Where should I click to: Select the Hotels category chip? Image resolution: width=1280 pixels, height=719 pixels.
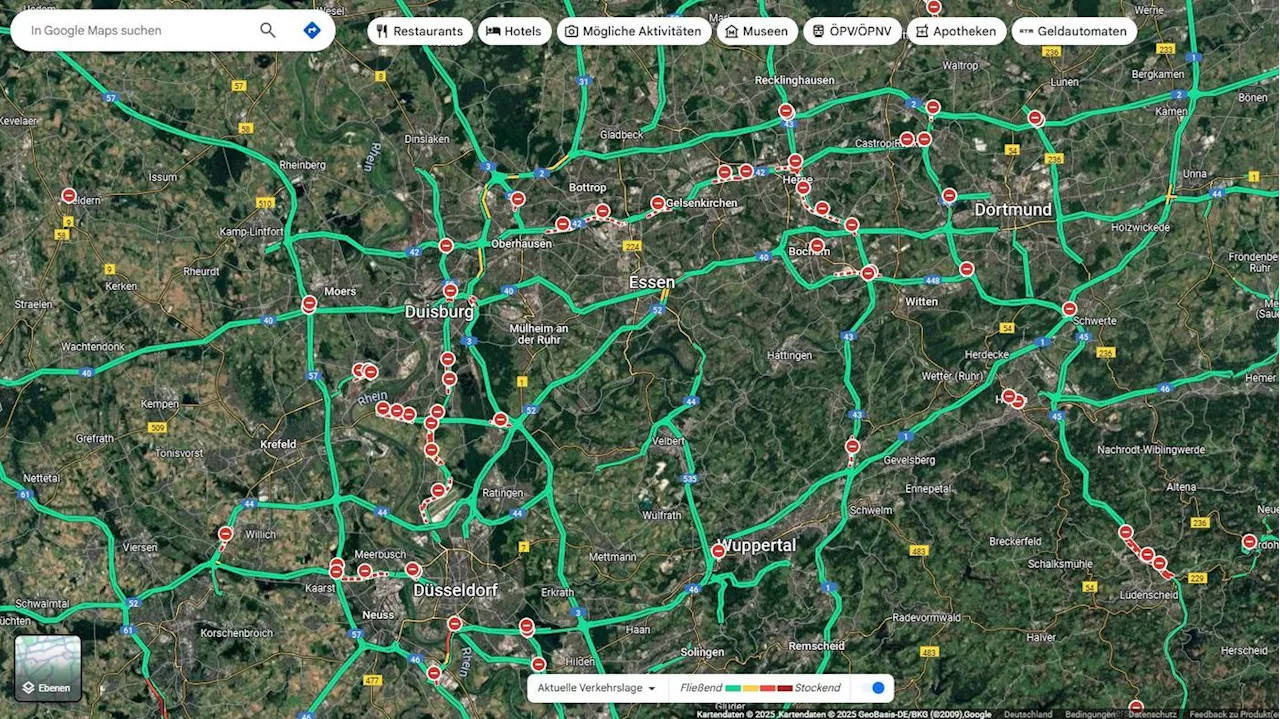click(514, 31)
